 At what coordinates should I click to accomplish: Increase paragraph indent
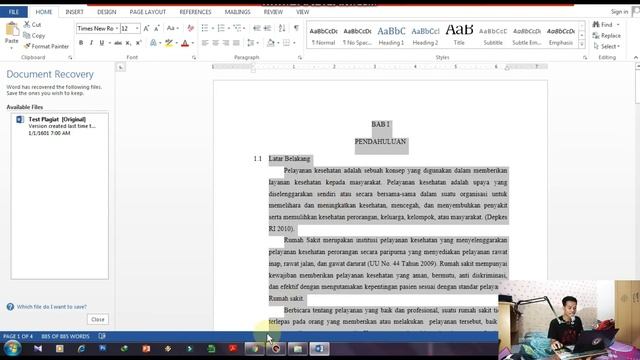pos(267,28)
